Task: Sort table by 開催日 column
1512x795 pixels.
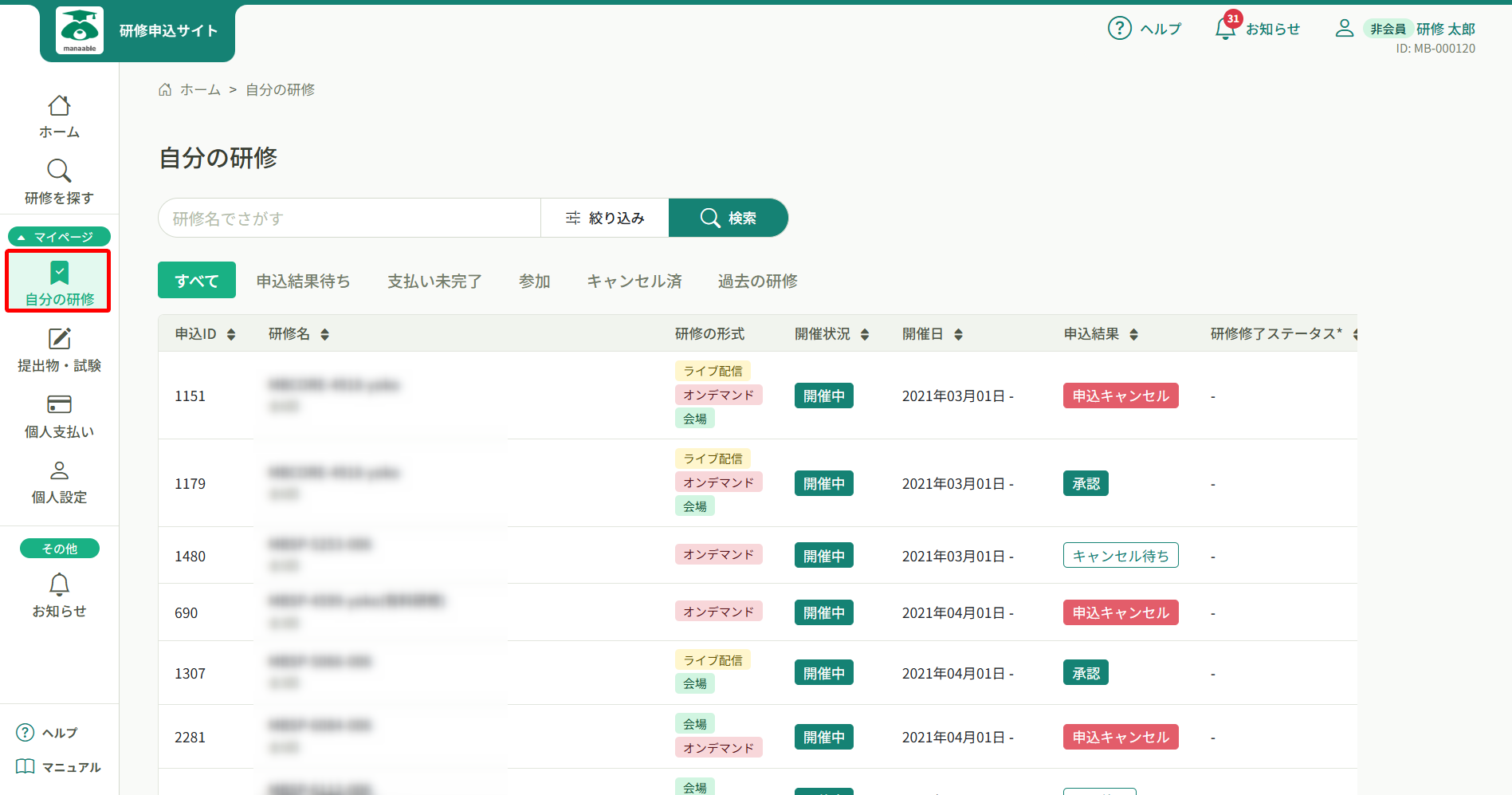Action: (958, 334)
